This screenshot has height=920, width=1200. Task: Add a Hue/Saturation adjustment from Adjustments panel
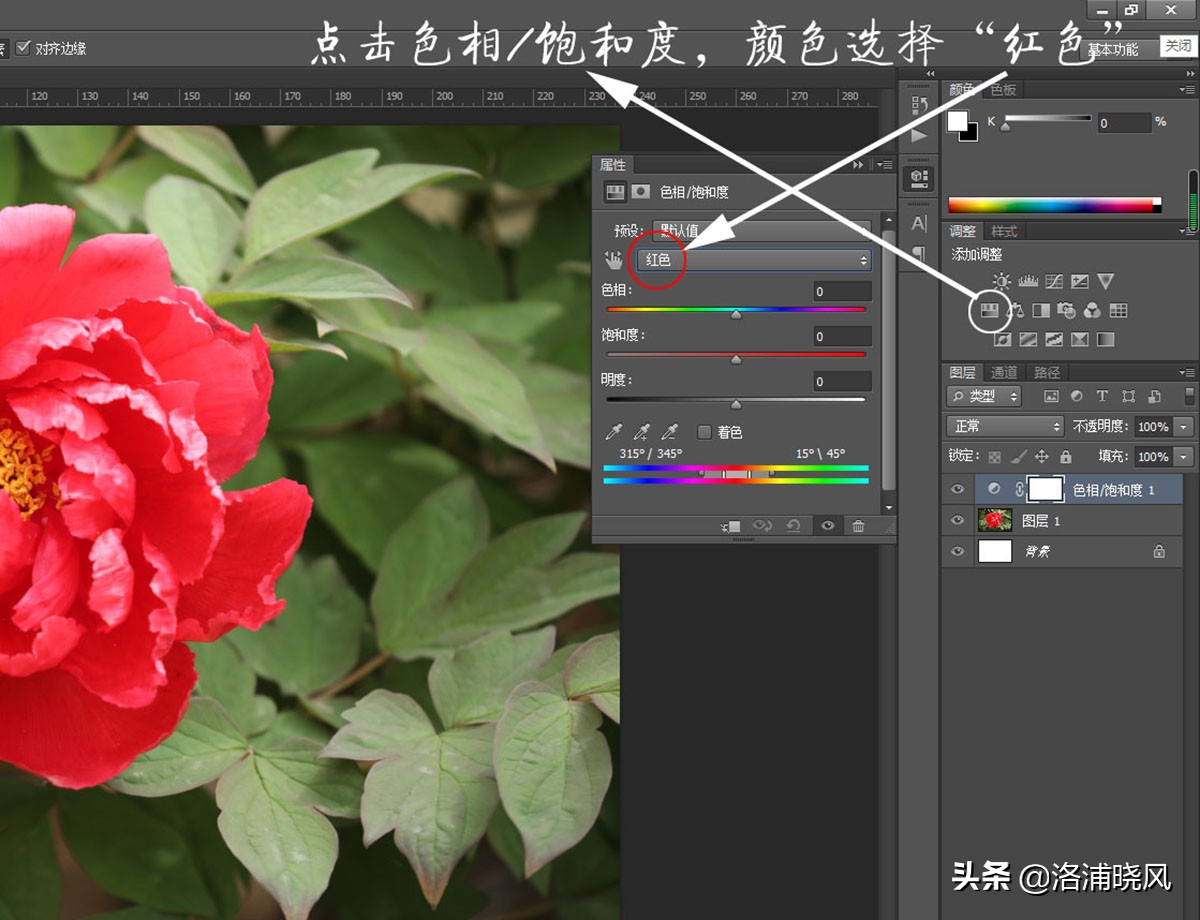tap(990, 310)
